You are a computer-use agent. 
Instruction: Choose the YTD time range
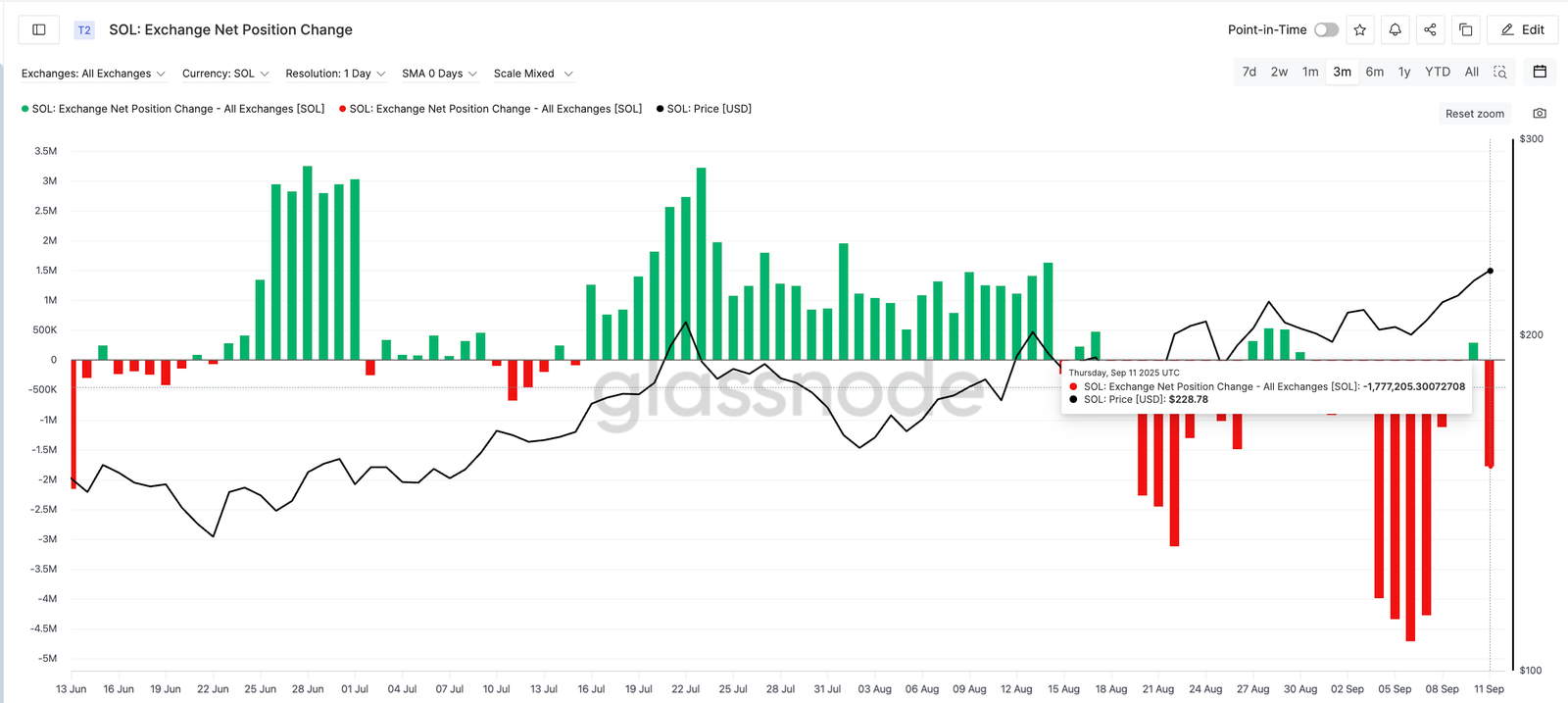click(1438, 72)
